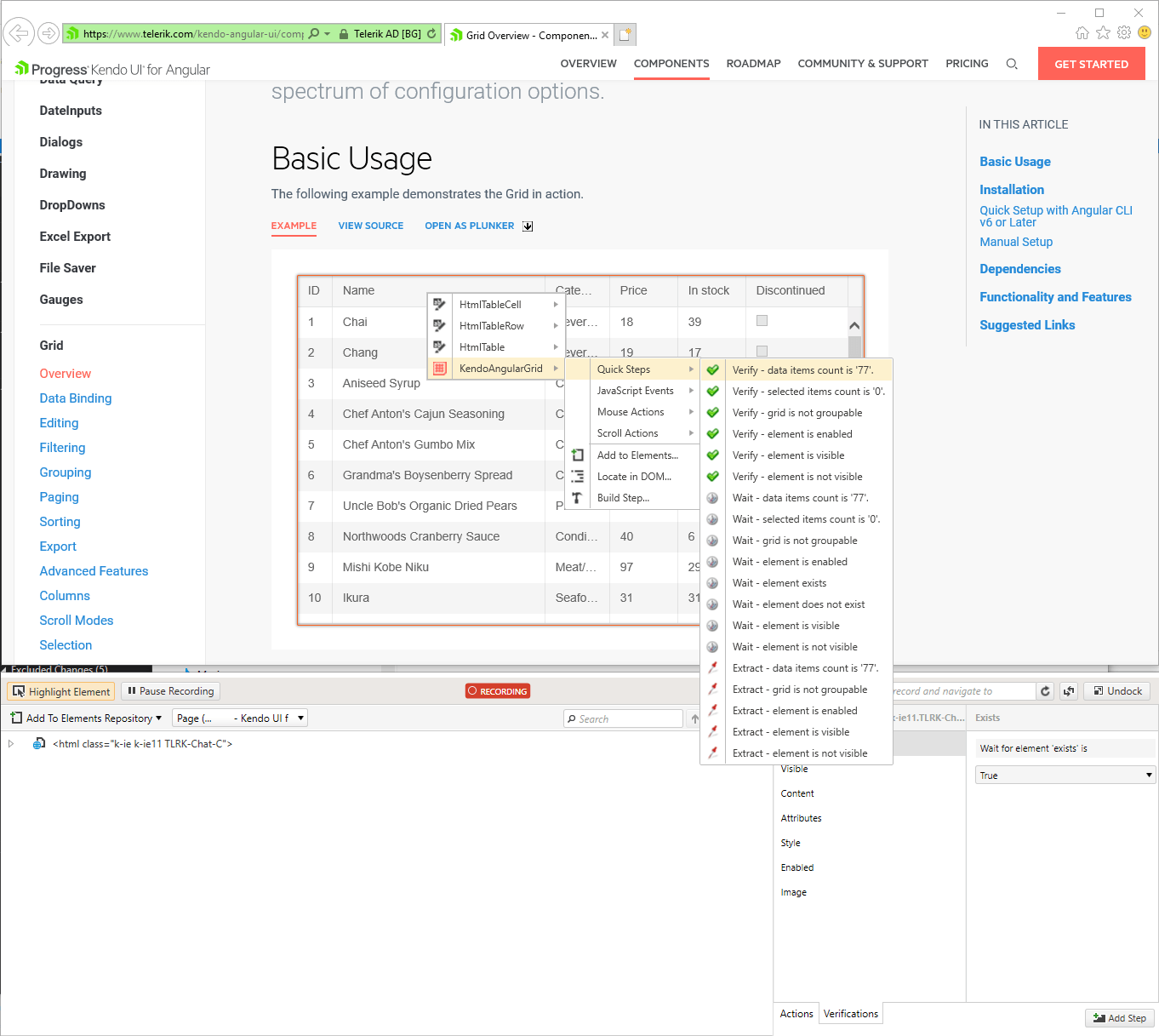Open the Favorites star icon

click(x=1103, y=33)
